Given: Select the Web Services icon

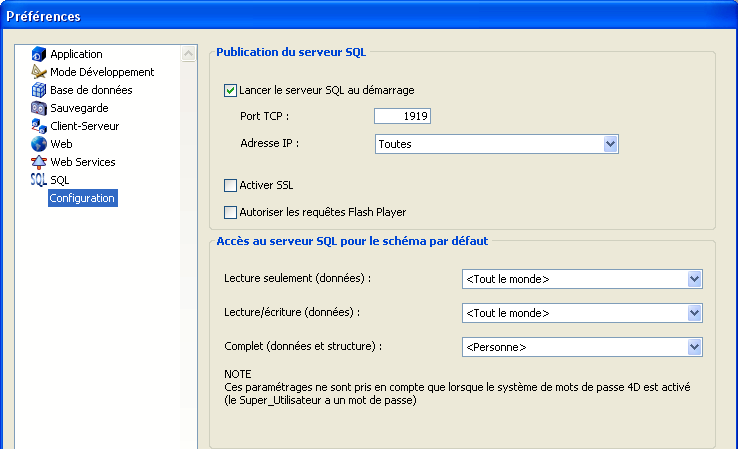Looking at the screenshot, I should [x=39, y=162].
